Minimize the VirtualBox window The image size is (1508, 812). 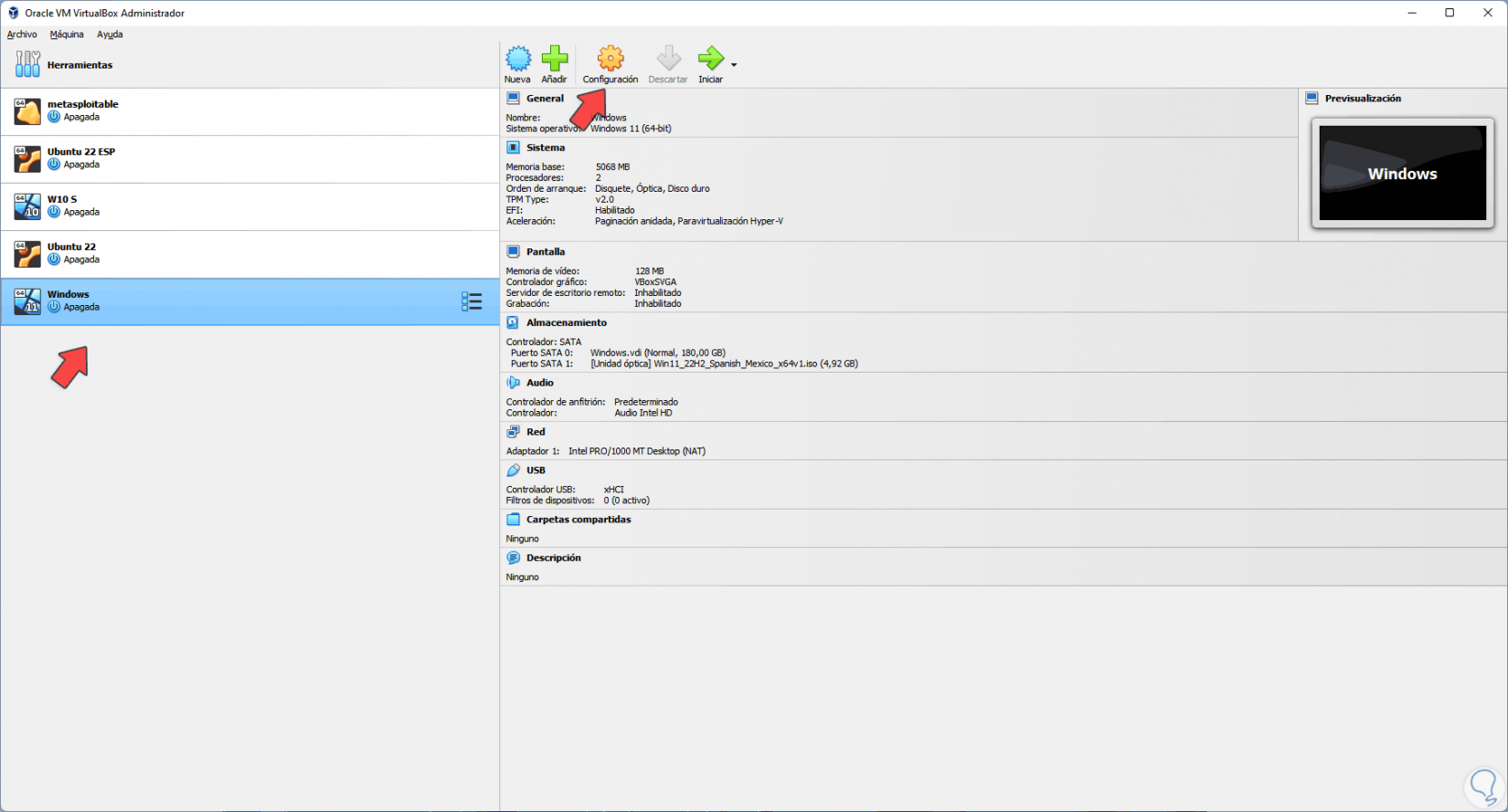pos(1412,13)
